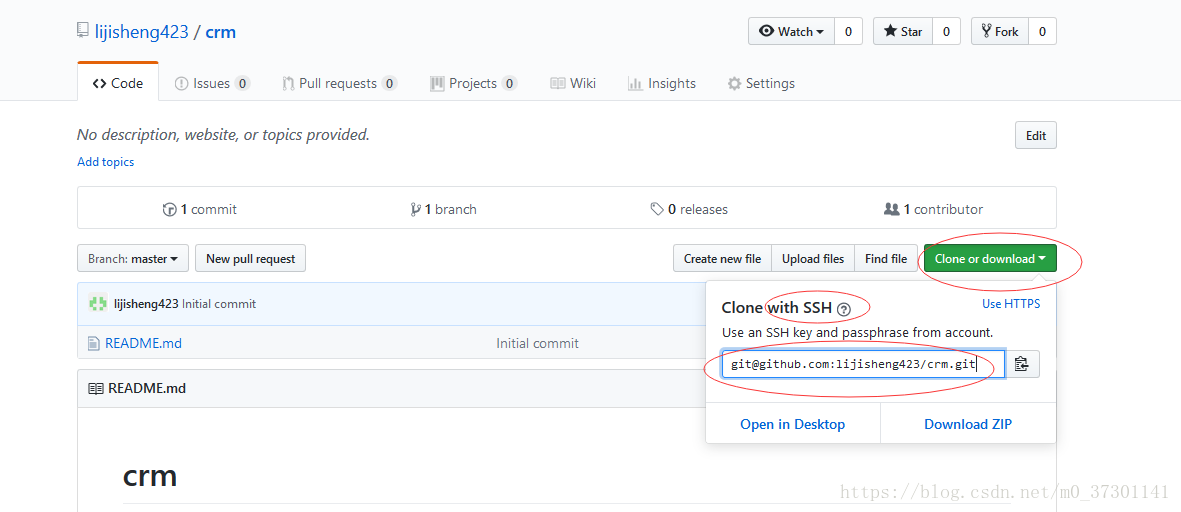The height and width of the screenshot is (512, 1181).
Task: Fork the repository
Action: pos(999,32)
